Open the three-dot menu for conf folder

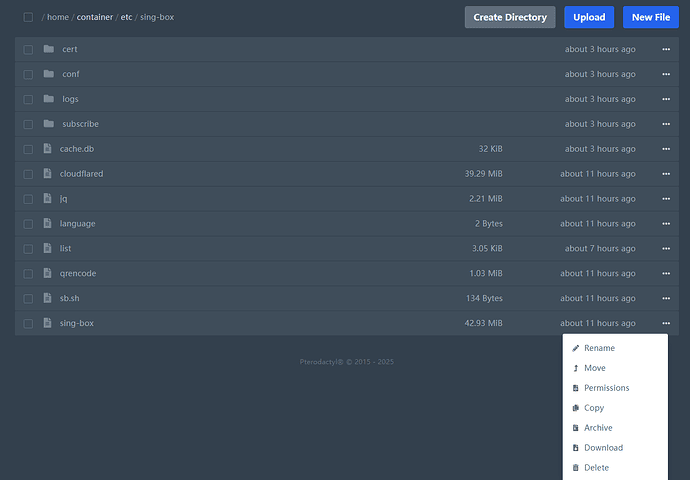coord(665,74)
